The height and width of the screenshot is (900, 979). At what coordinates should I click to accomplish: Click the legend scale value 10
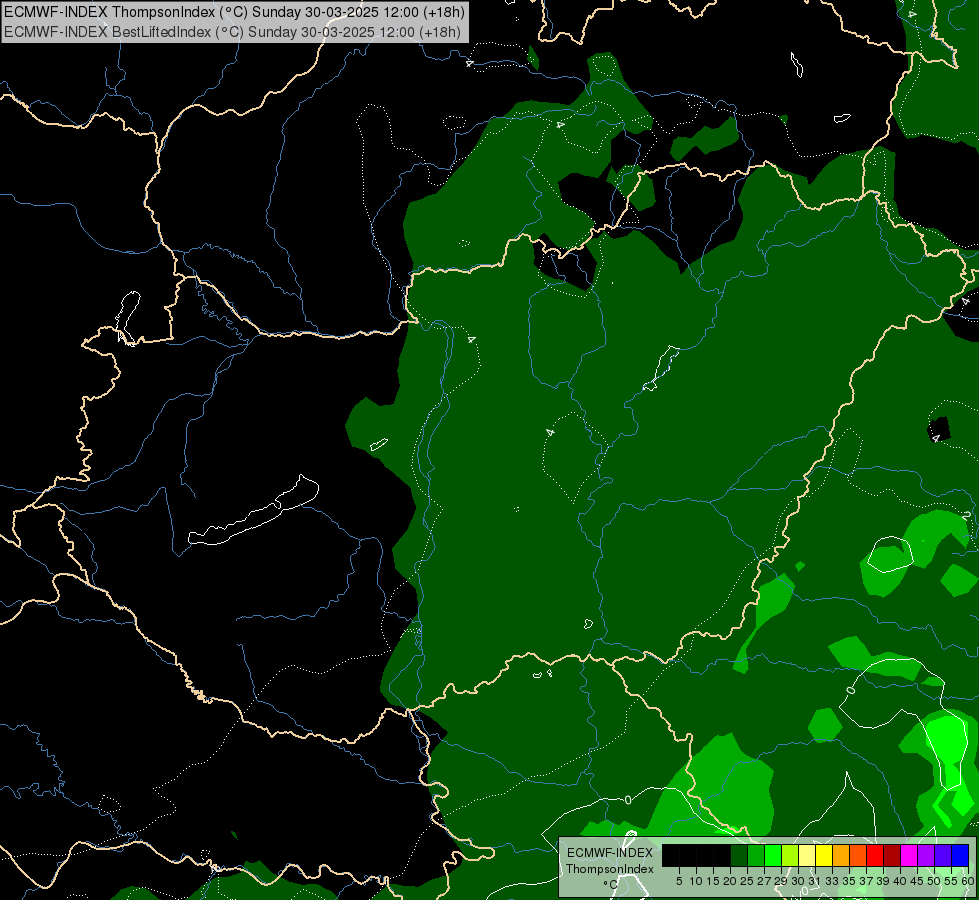[x=696, y=881]
